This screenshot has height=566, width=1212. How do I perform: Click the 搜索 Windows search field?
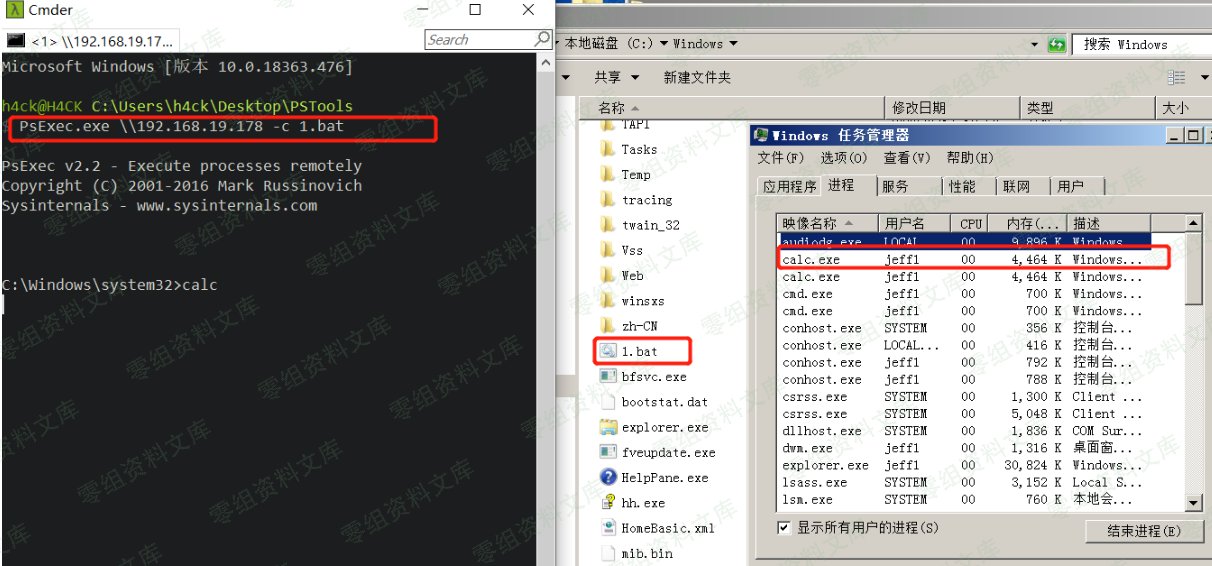pyautogui.click(x=1140, y=44)
